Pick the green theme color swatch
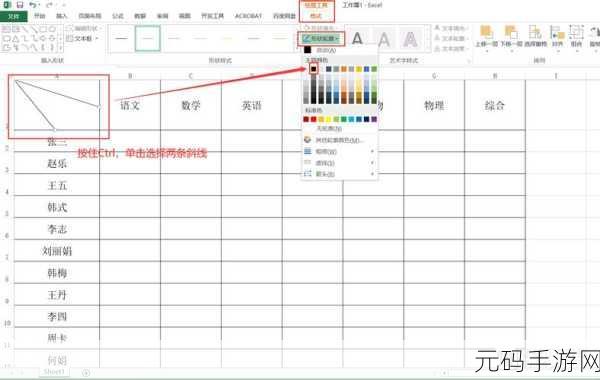Image resolution: width=600 pixels, height=380 pixels. tap(374, 69)
